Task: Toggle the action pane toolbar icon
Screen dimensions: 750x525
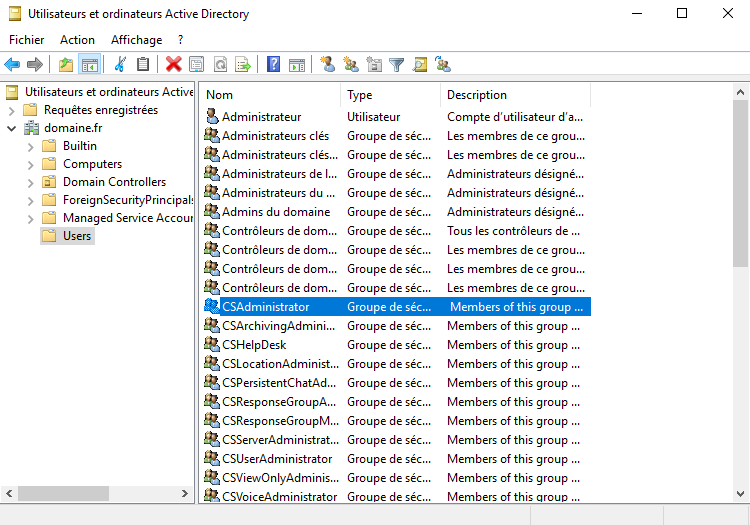Action: [x=297, y=64]
